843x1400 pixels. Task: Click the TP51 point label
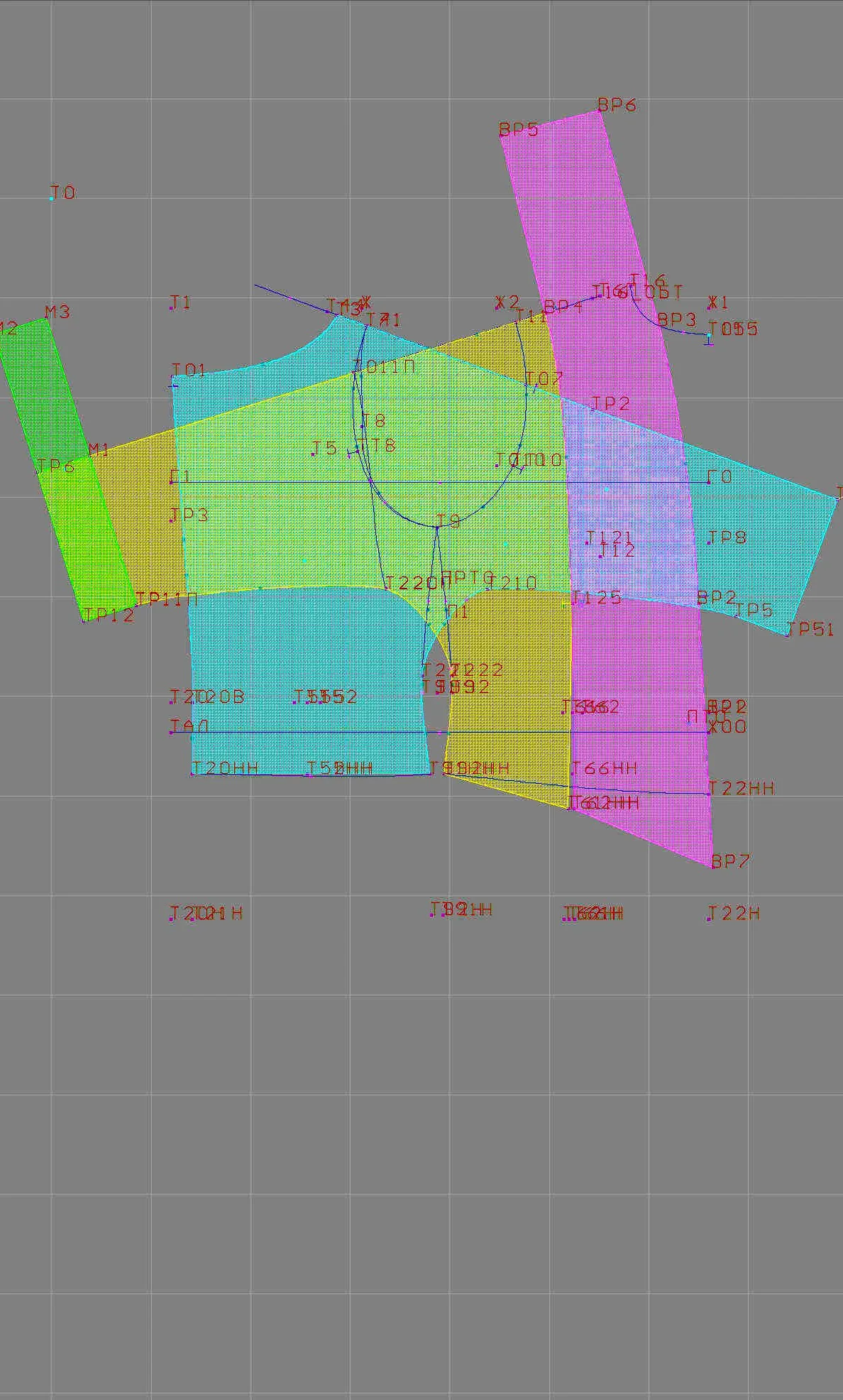click(810, 629)
